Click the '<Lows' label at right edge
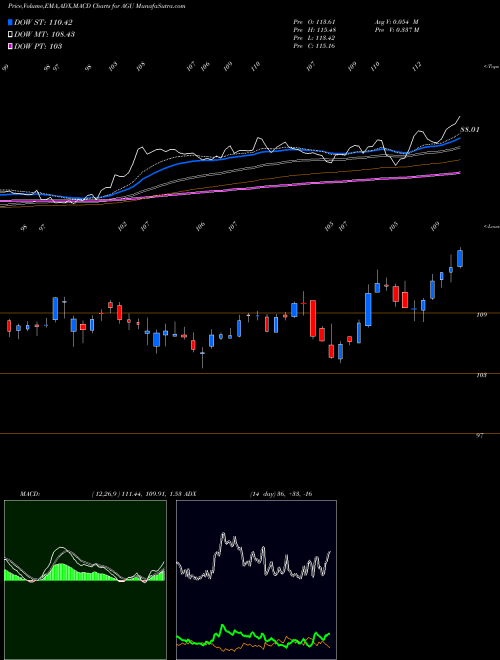500x660 pixels. pyautogui.click(x=491, y=227)
